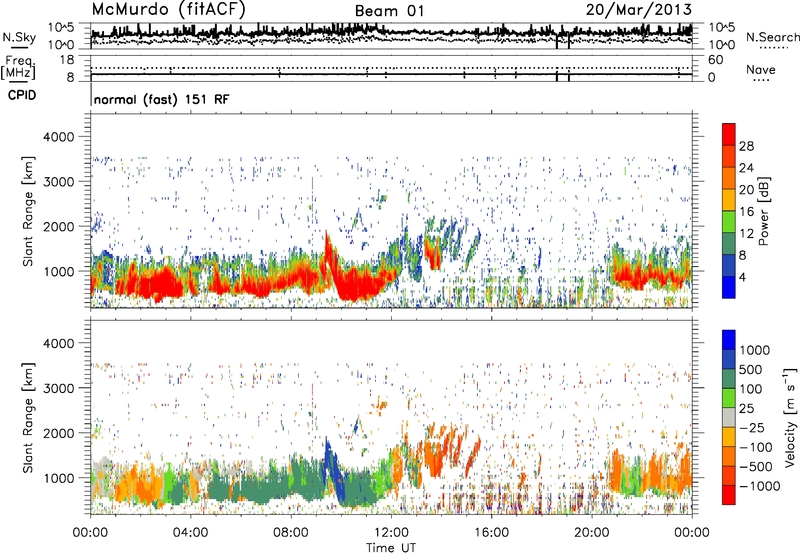The width and height of the screenshot is (800, 554).
Task: Select the 04:00 time axis tick
Action: point(190,533)
